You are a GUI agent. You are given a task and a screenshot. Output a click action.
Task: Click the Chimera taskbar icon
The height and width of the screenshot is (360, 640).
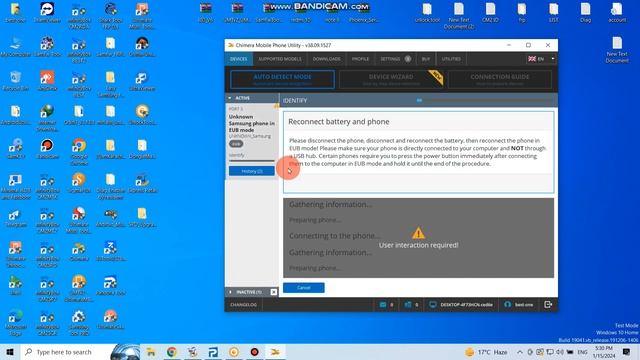point(275,352)
